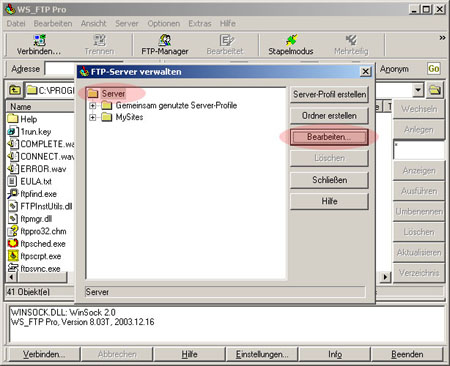Image resolution: width=450 pixels, height=366 pixels.
Task: Click the green Go button
Action: tap(433, 69)
